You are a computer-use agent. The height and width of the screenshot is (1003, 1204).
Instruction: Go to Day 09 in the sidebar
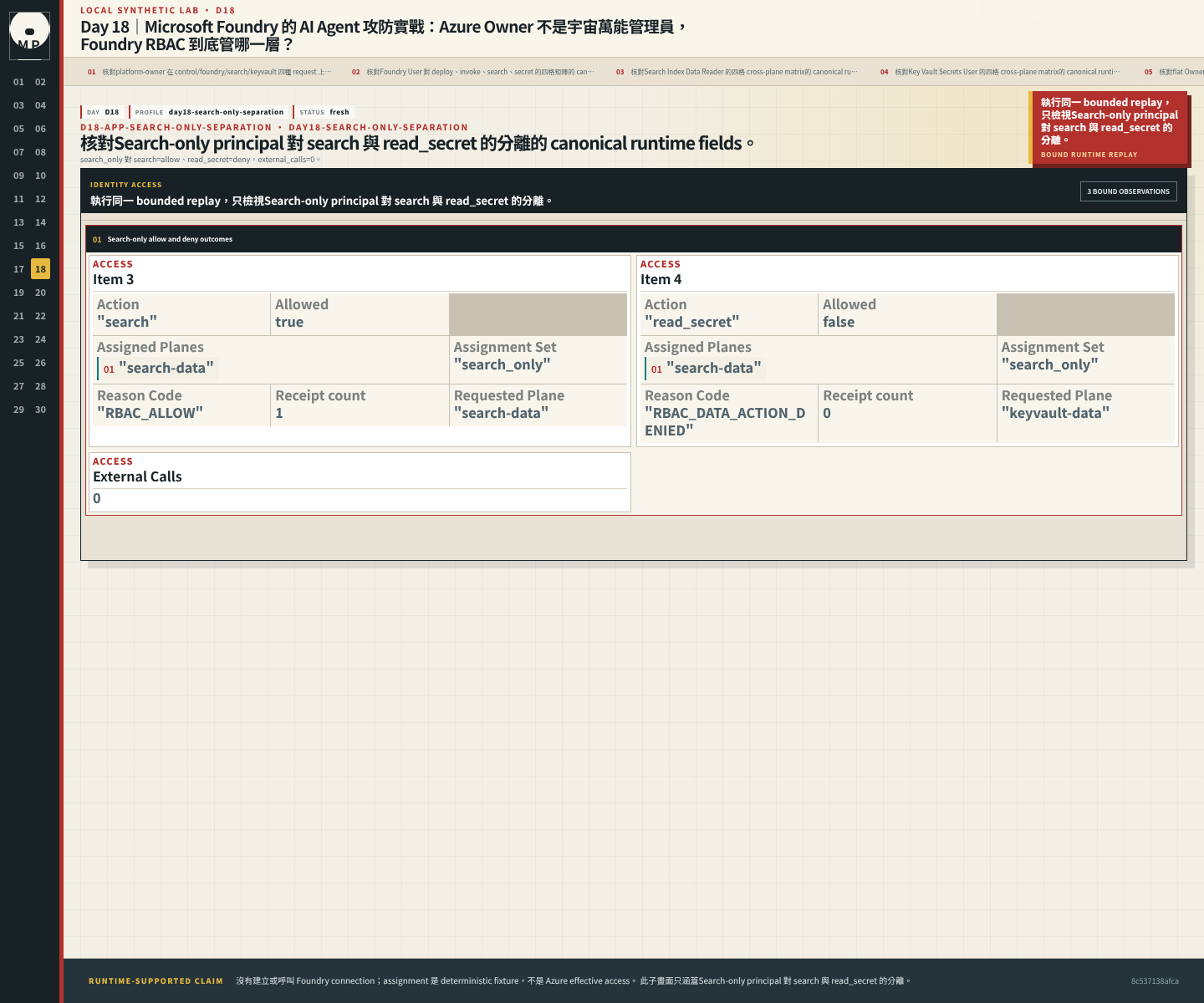coord(18,176)
